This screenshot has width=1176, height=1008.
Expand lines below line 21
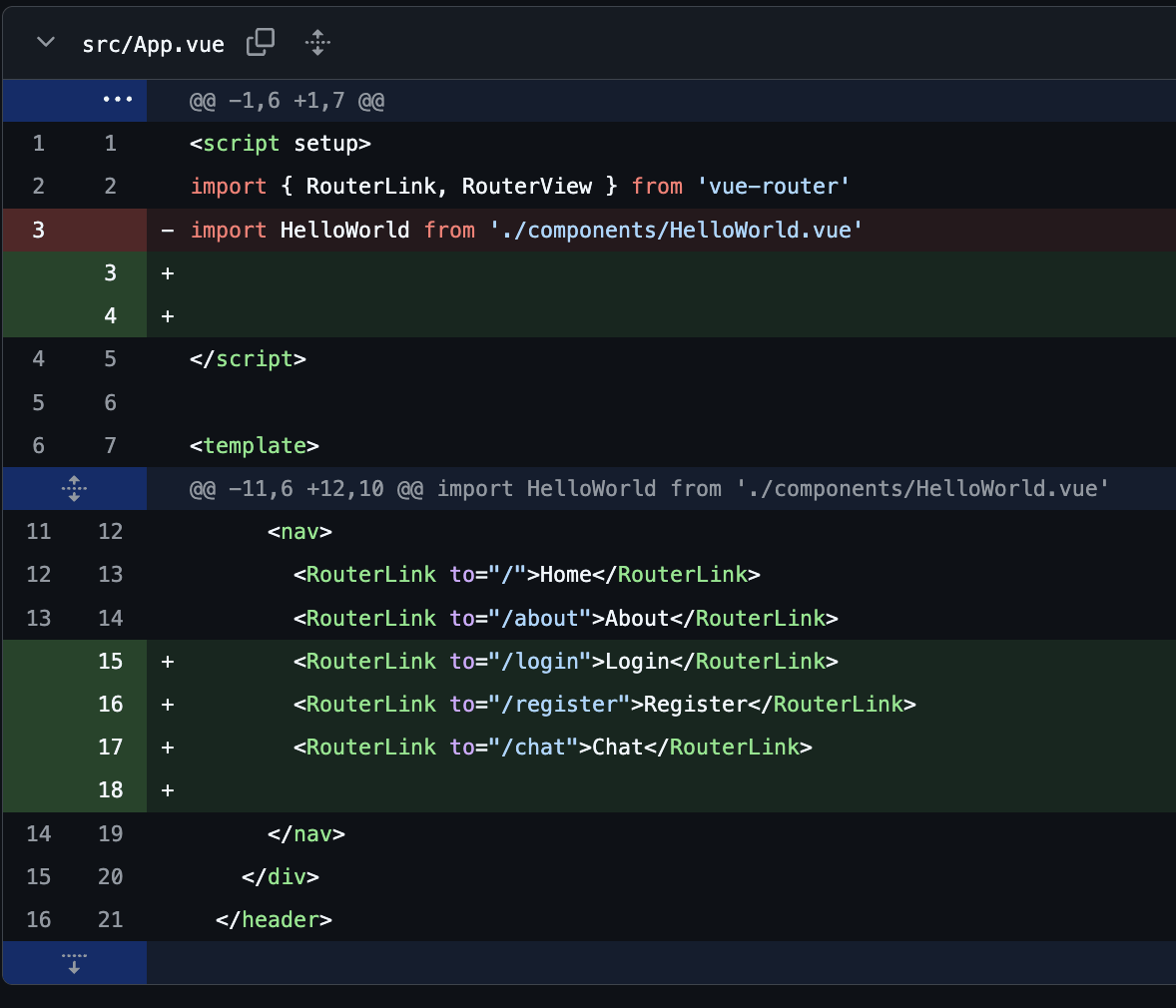[x=74, y=963]
